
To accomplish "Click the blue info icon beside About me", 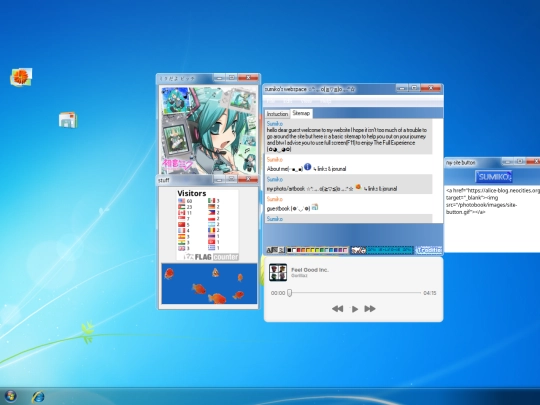I will tap(307, 167).
